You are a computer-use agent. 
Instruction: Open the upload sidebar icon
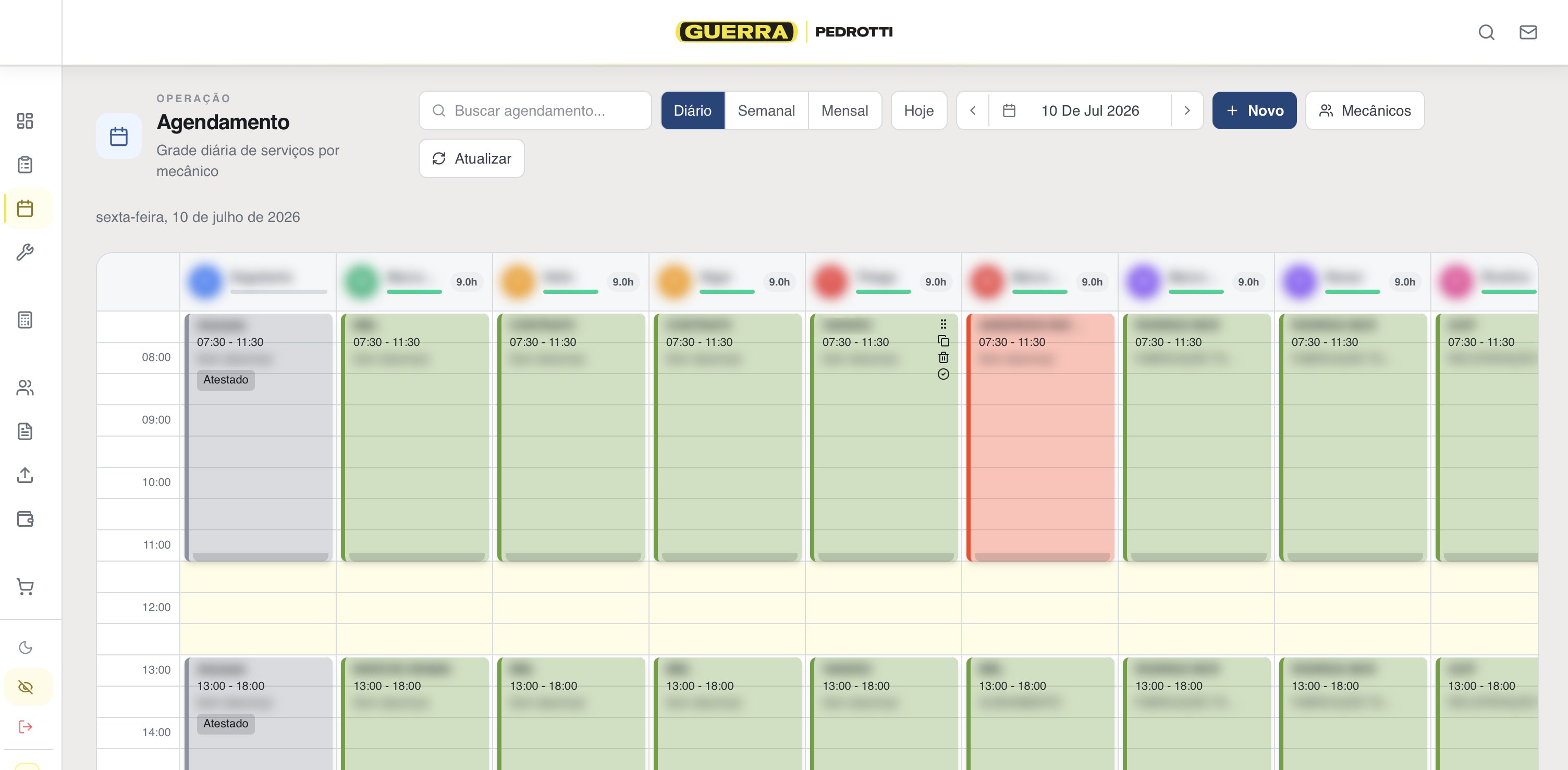point(25,475)
